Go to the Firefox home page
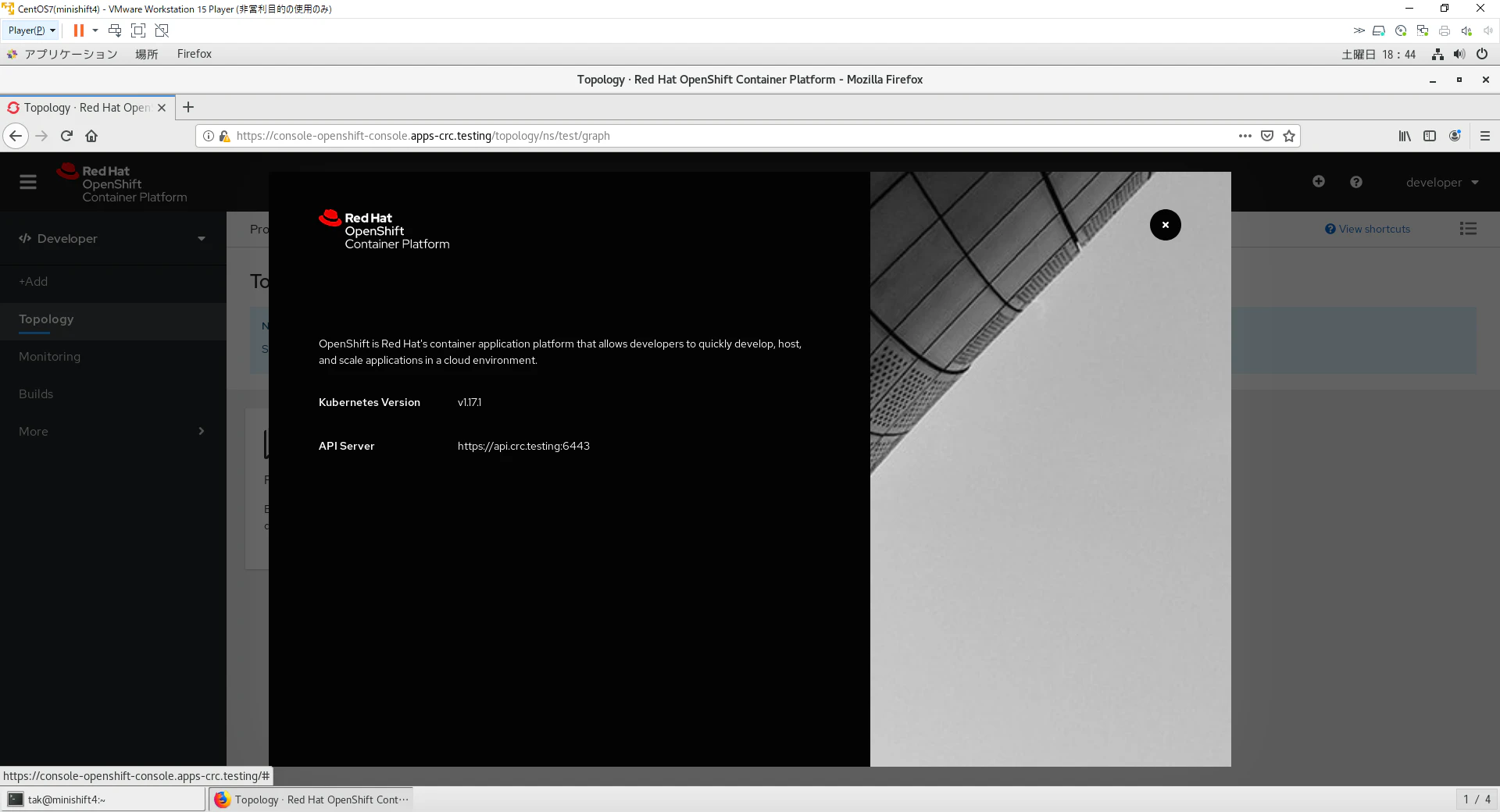This screenshot has height=812, width=1500. (91, 136)
